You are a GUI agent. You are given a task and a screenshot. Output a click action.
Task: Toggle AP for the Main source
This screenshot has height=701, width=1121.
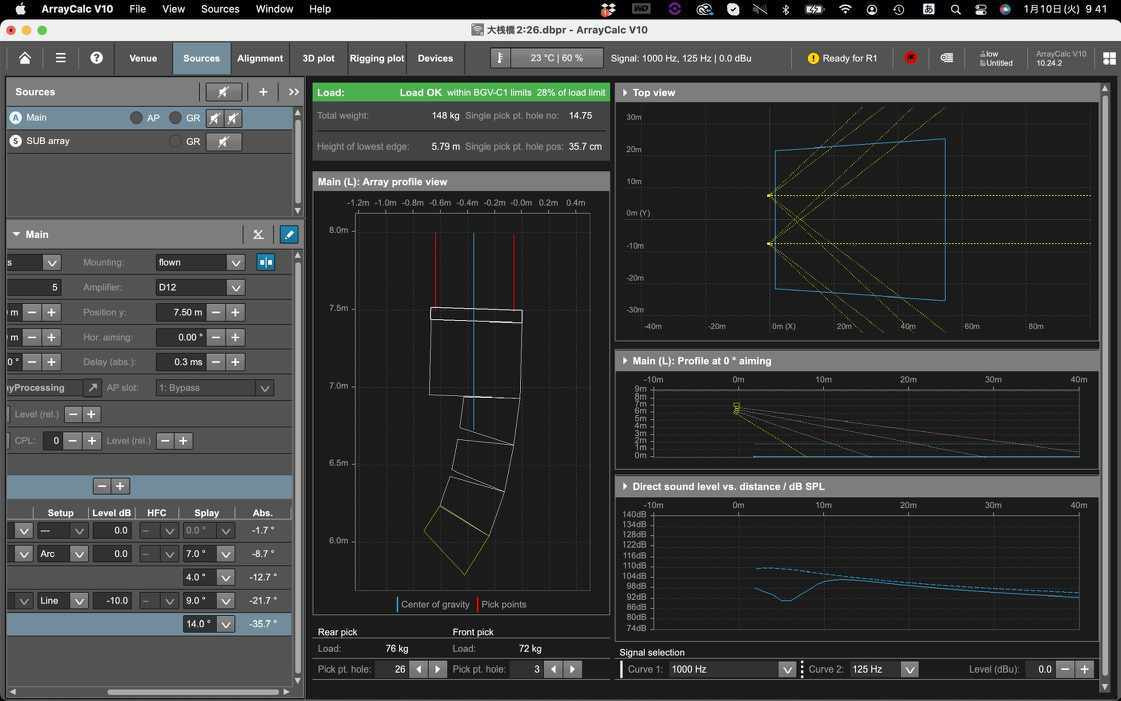pos(136,118)
